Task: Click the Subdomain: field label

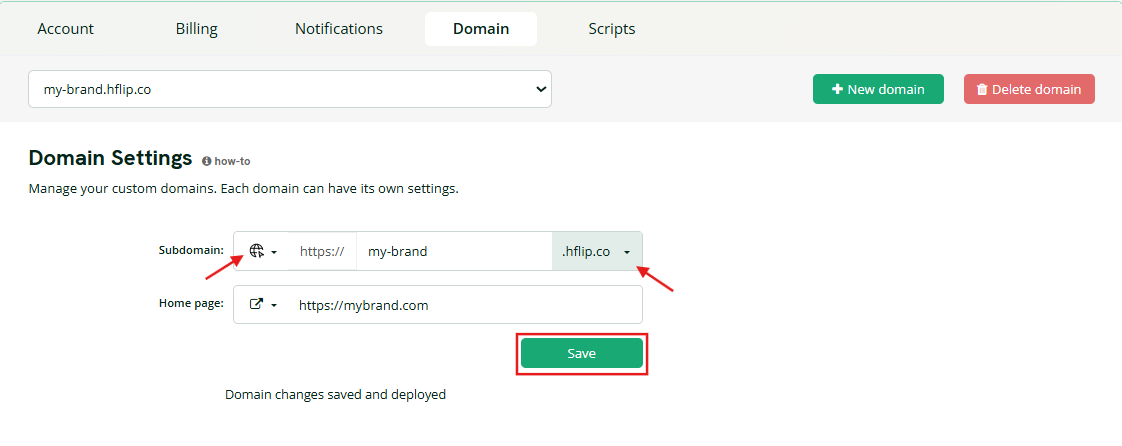Action: (x=191, y=250)
